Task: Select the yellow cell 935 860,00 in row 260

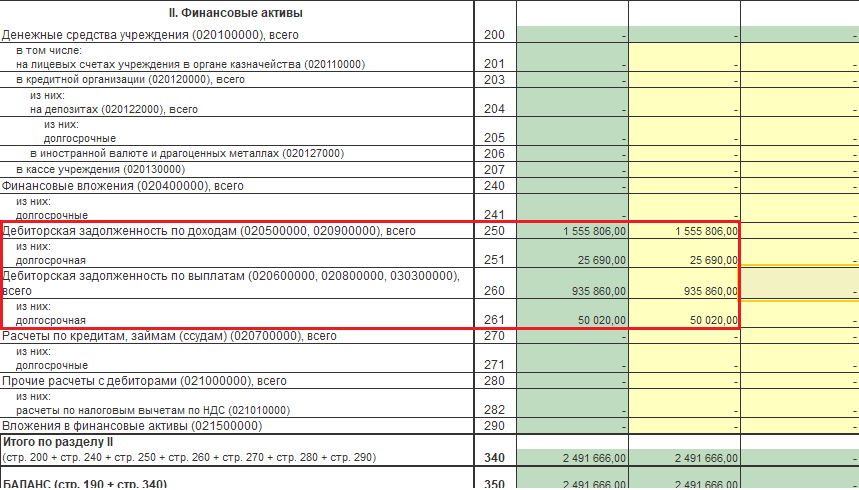Action: 685,283
